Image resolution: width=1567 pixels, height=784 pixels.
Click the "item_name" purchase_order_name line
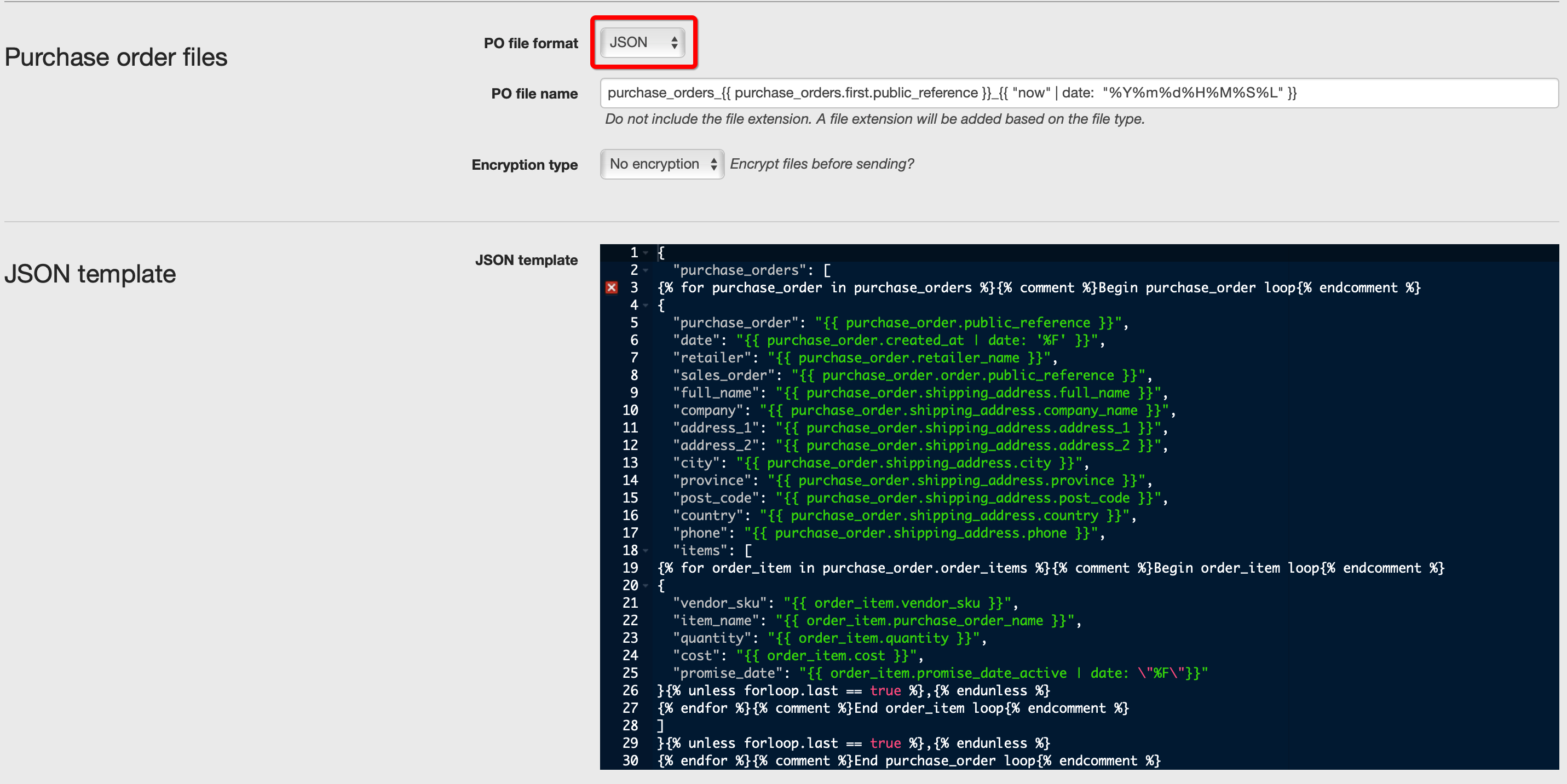click(x=877, y=621)
